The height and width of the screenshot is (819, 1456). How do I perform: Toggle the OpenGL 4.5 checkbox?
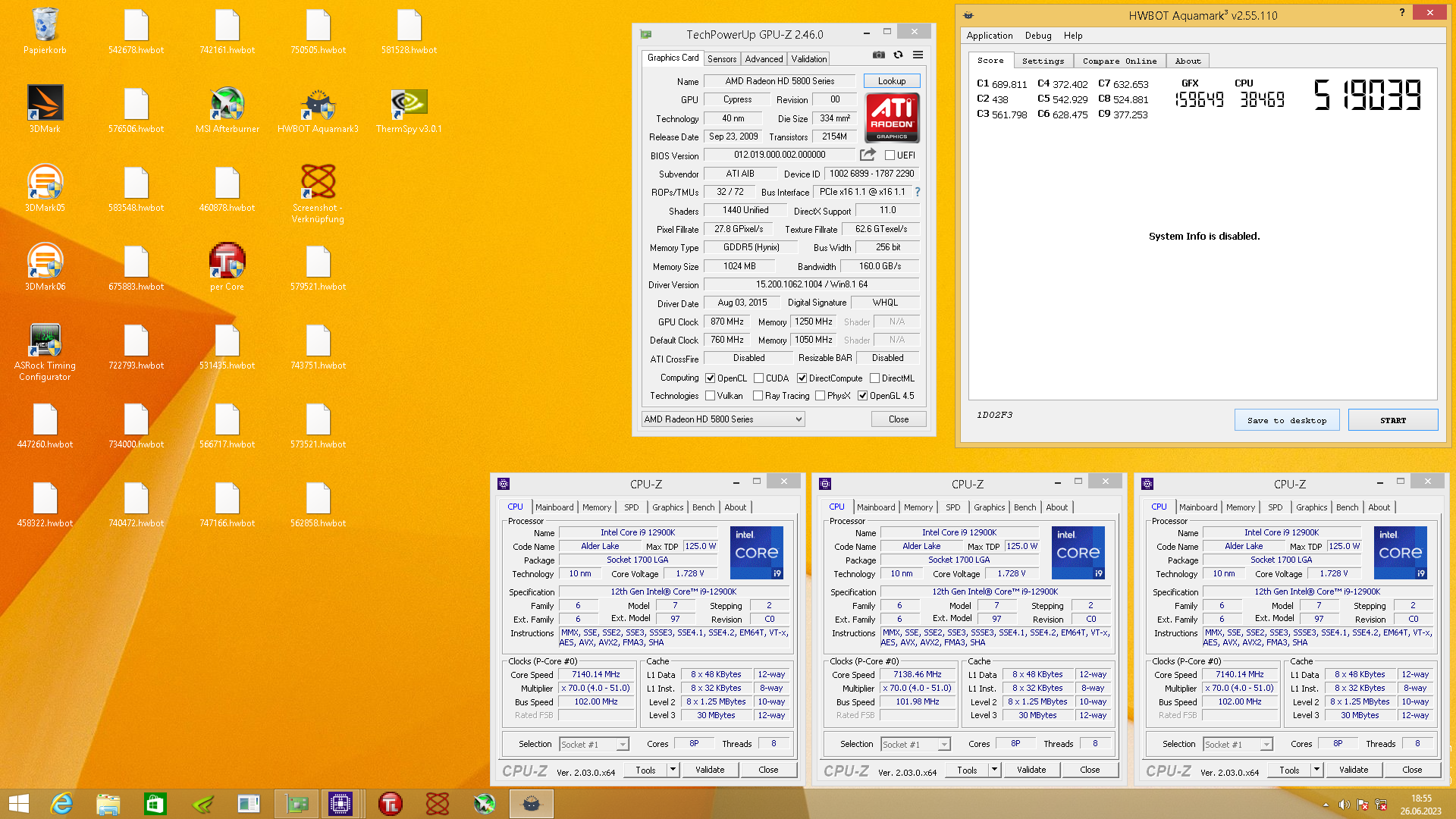[x=862, y=396]
